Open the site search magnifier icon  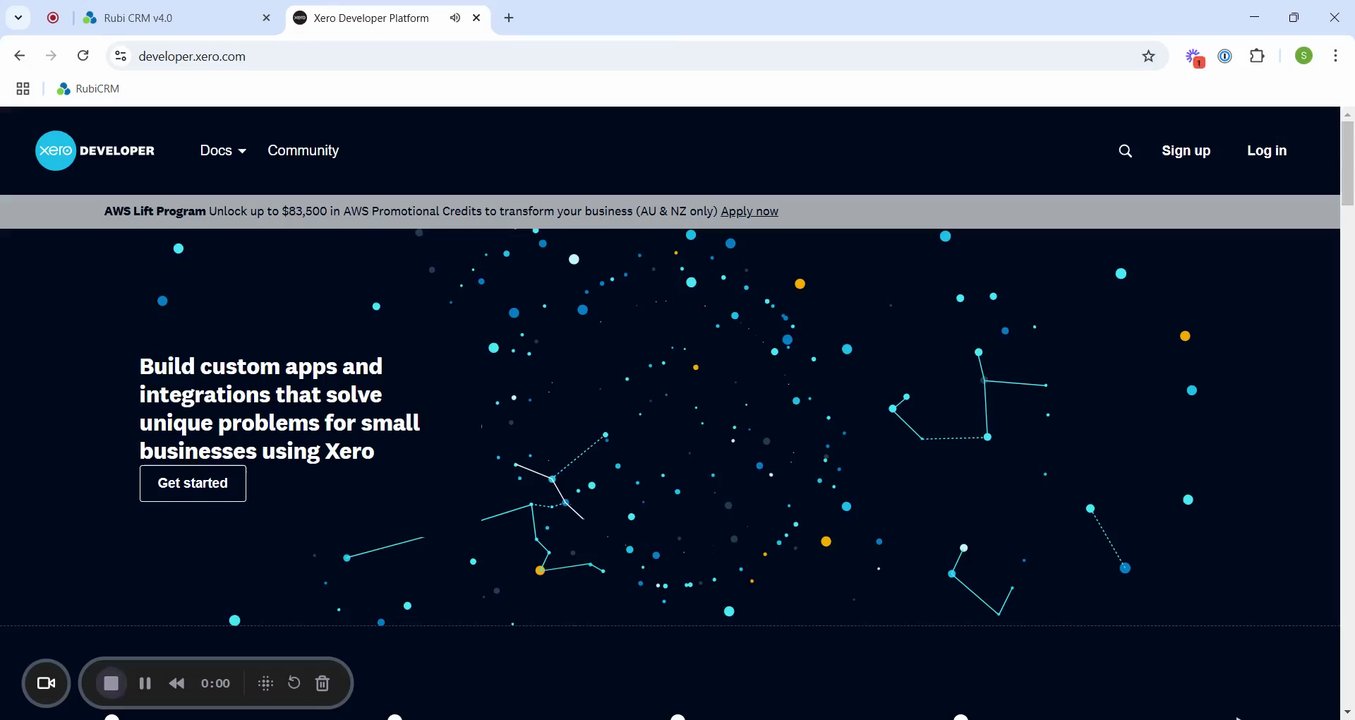1125,151
